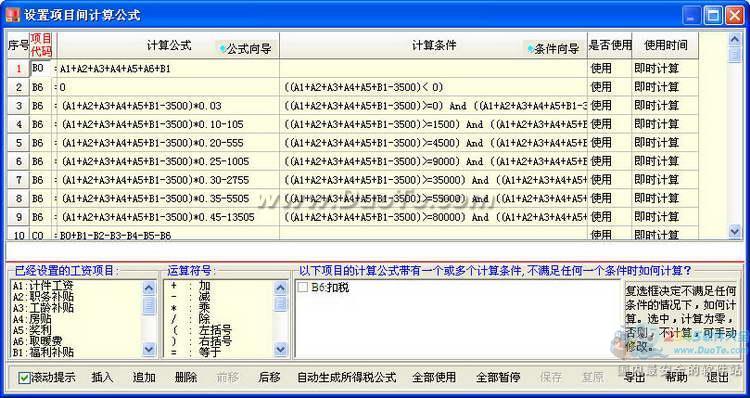Image resolution: width=750 pixels, height=398 pixels.
Task: Click condition containing >=9000)
Action: 433,161
